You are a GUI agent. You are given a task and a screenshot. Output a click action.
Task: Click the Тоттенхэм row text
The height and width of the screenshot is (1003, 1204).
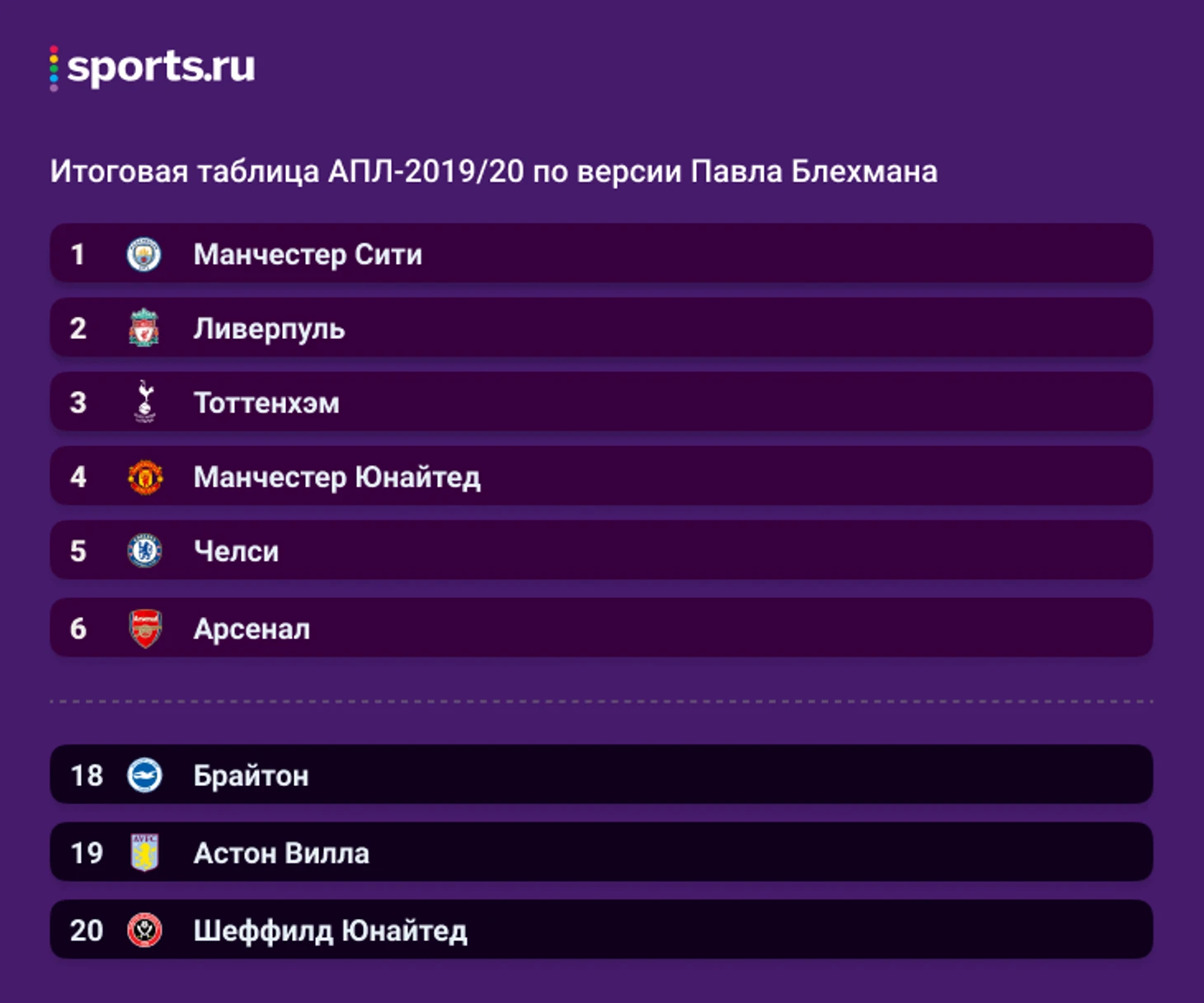tap(266, 403)
